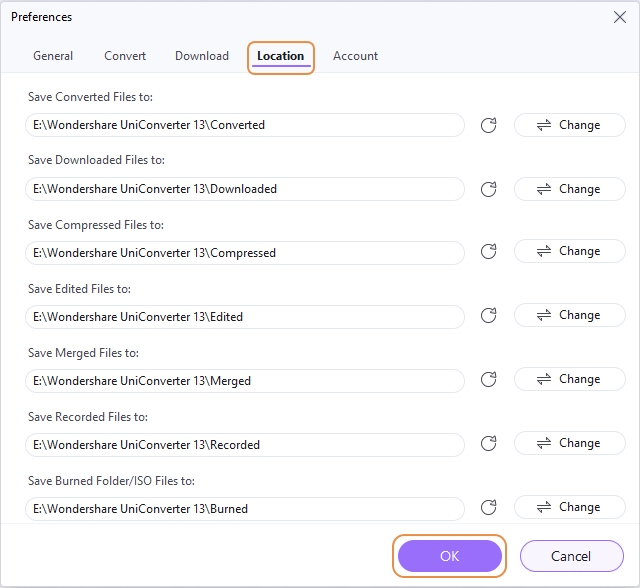Reset the Recorded files path icon
The image size is (640, 588).
(x=489, y=444)
